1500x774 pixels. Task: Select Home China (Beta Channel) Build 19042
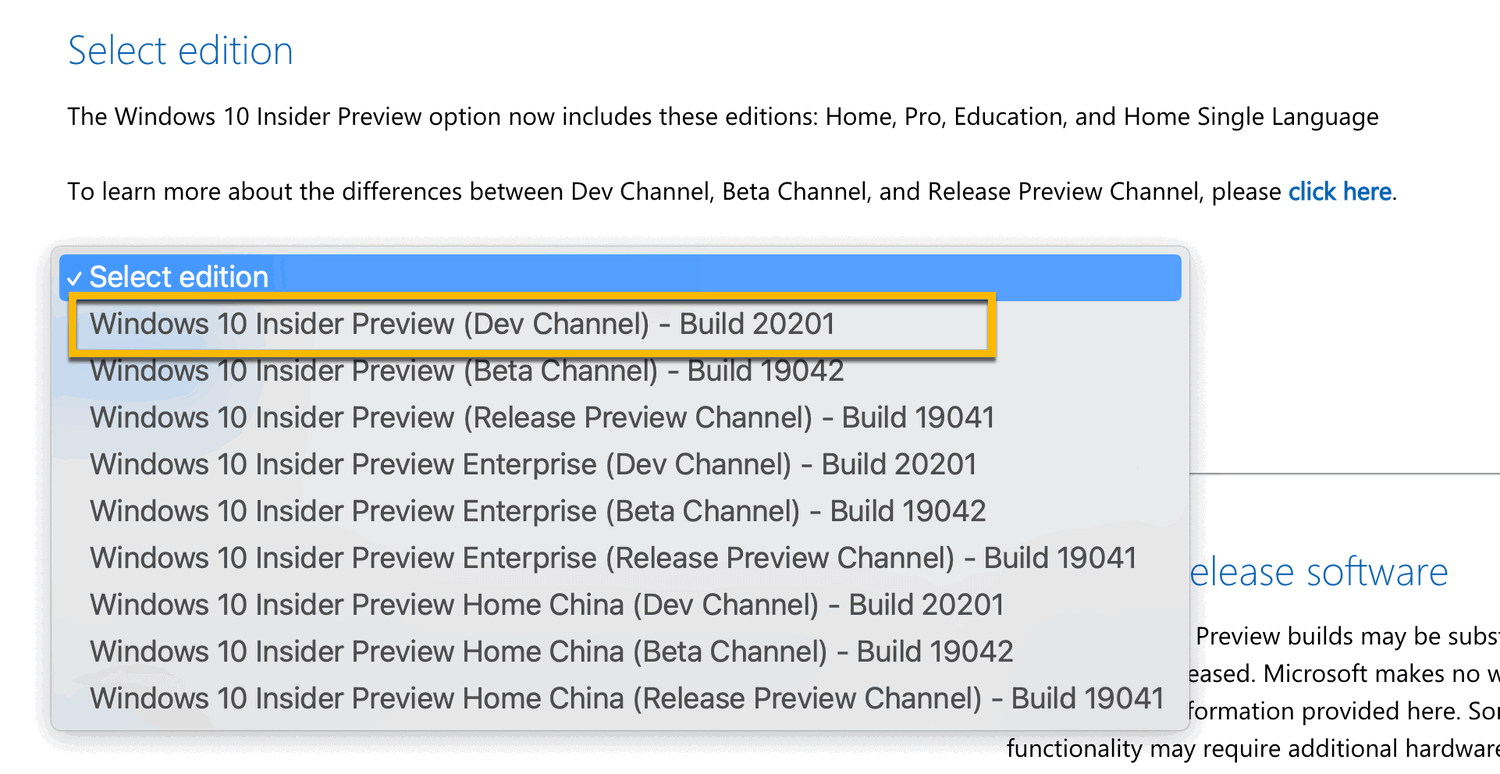[x=550, y=651]
